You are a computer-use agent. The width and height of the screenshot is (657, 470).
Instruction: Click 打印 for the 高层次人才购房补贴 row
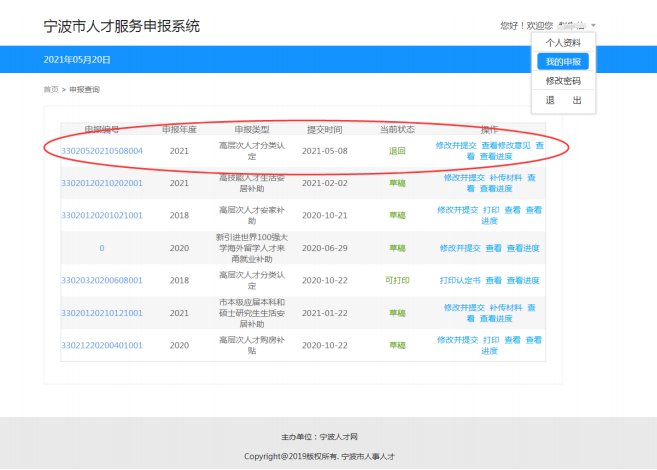point(491,340)
